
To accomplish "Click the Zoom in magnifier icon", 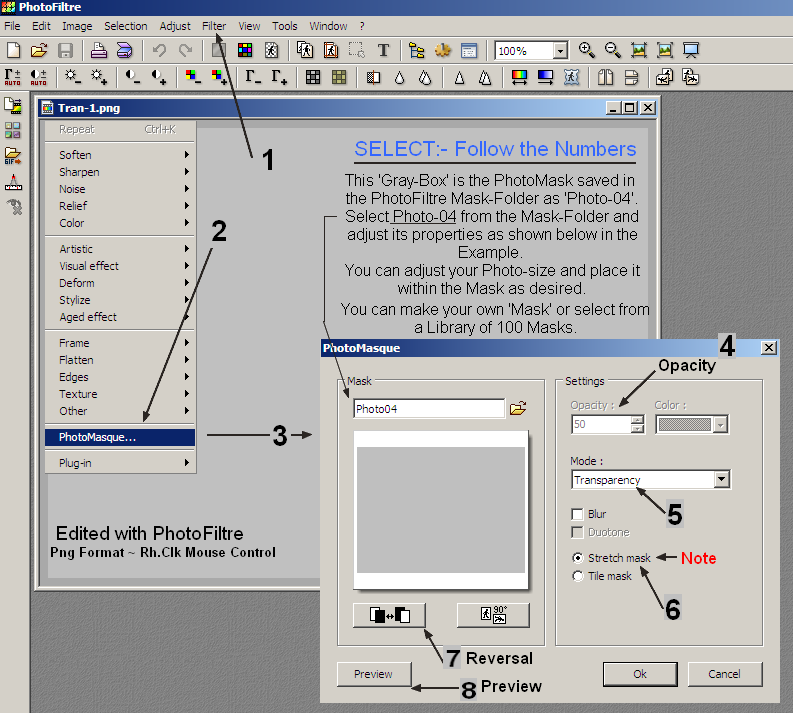I will click(x=587, y=50).
